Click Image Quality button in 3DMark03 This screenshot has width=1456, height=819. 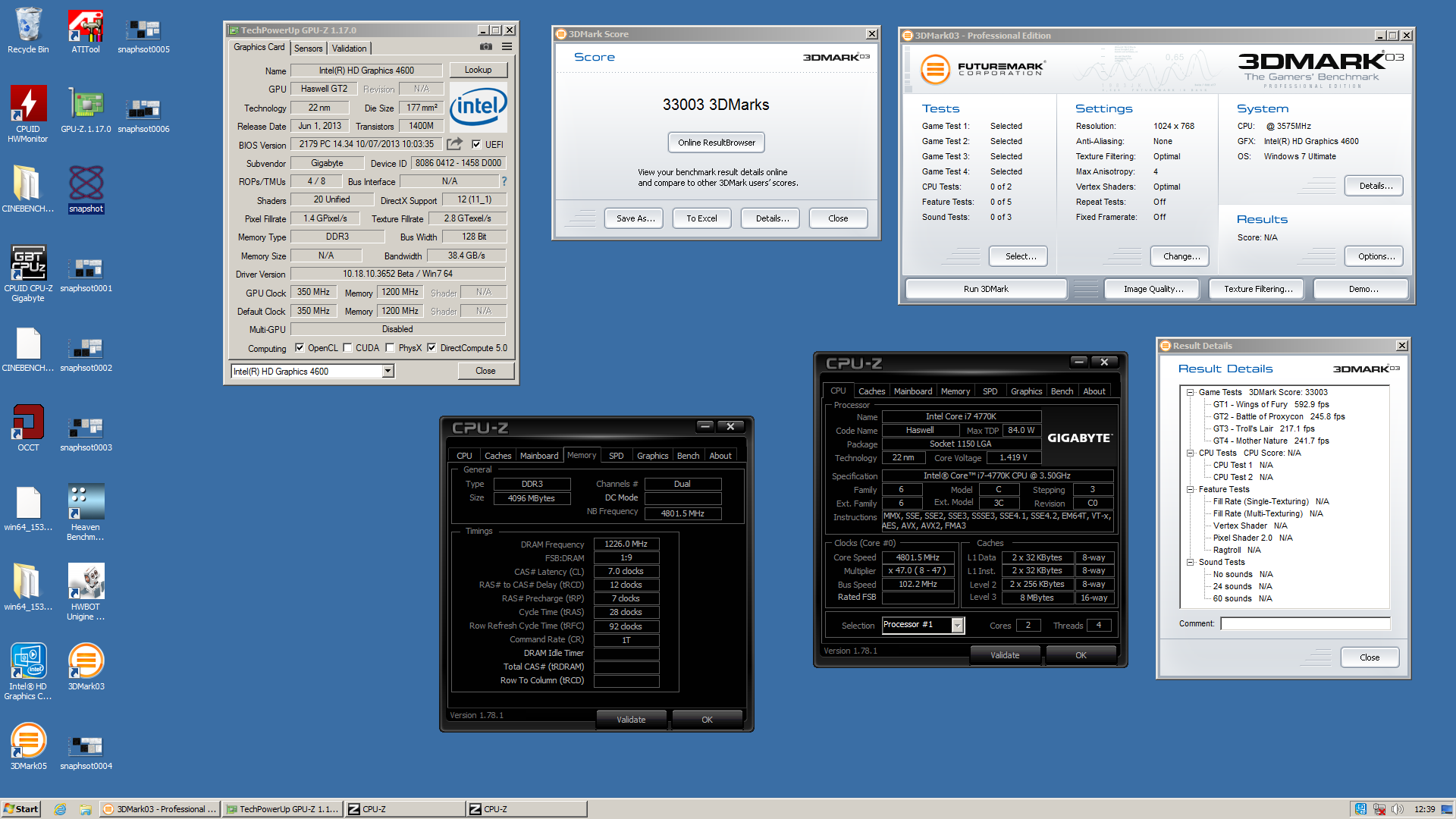tap(1153, 289)
